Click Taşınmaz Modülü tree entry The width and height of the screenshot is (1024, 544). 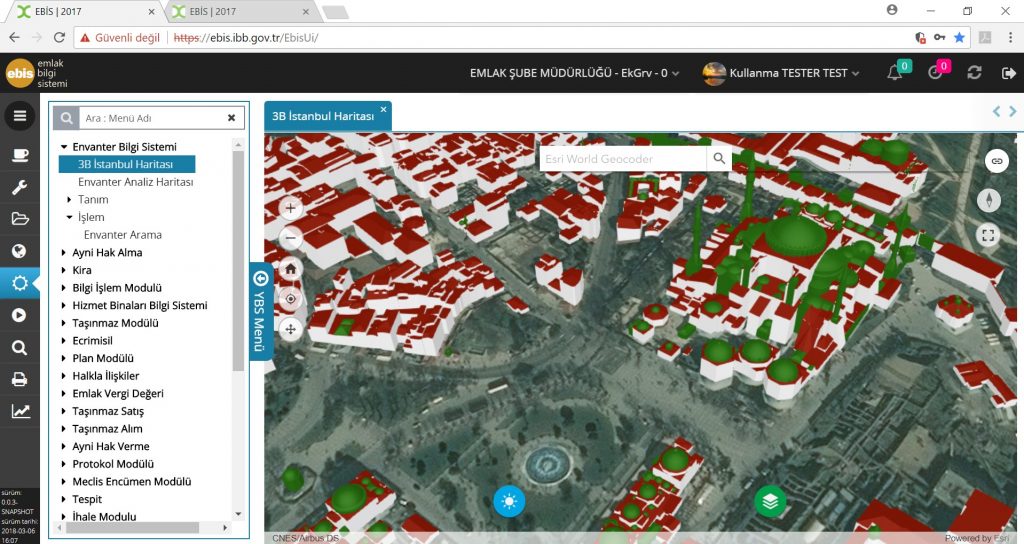[116, 323]
